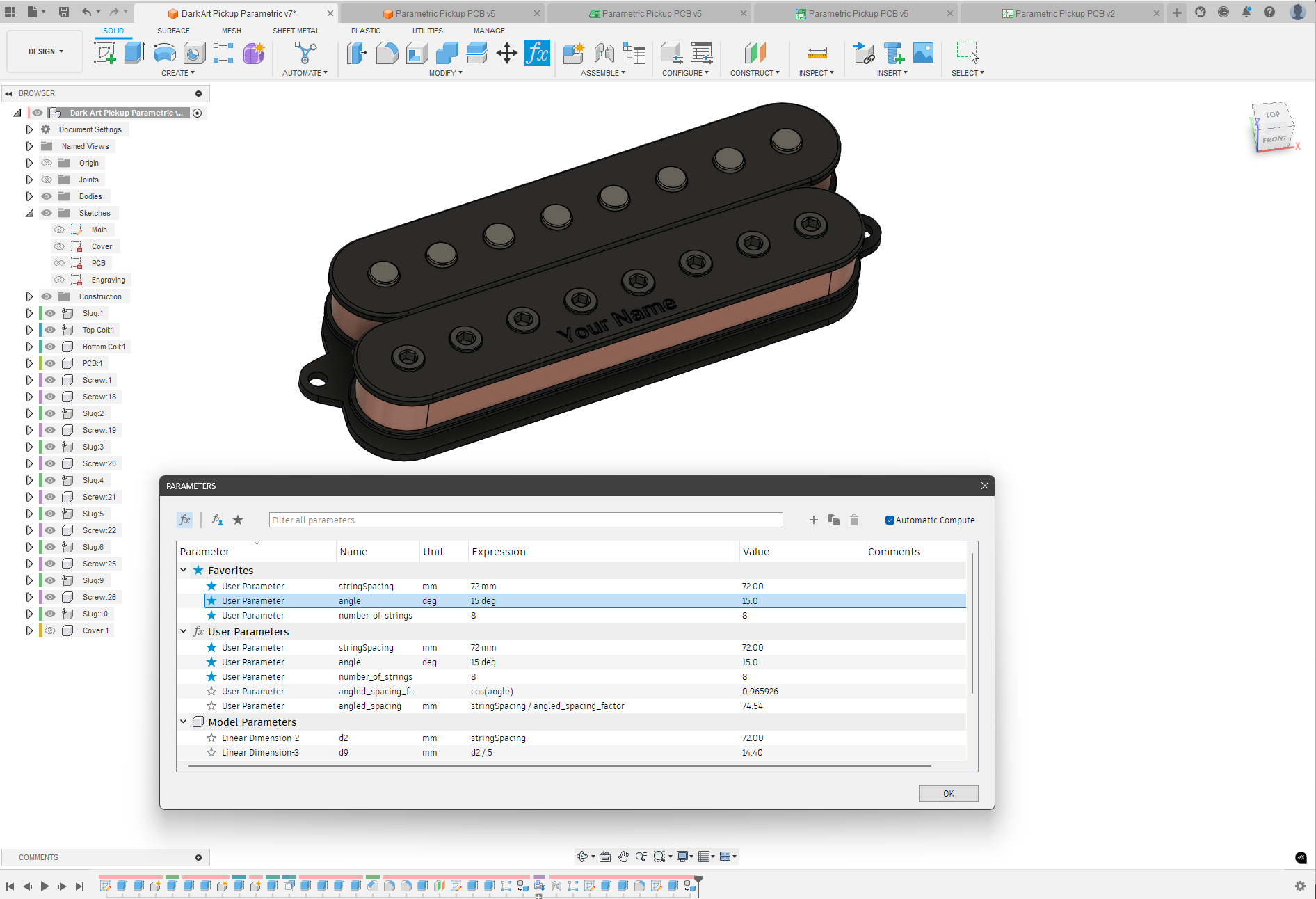Click the Filter all parameters field
The width and height of the screenshot is (1316, 899).
coord(526,520)
